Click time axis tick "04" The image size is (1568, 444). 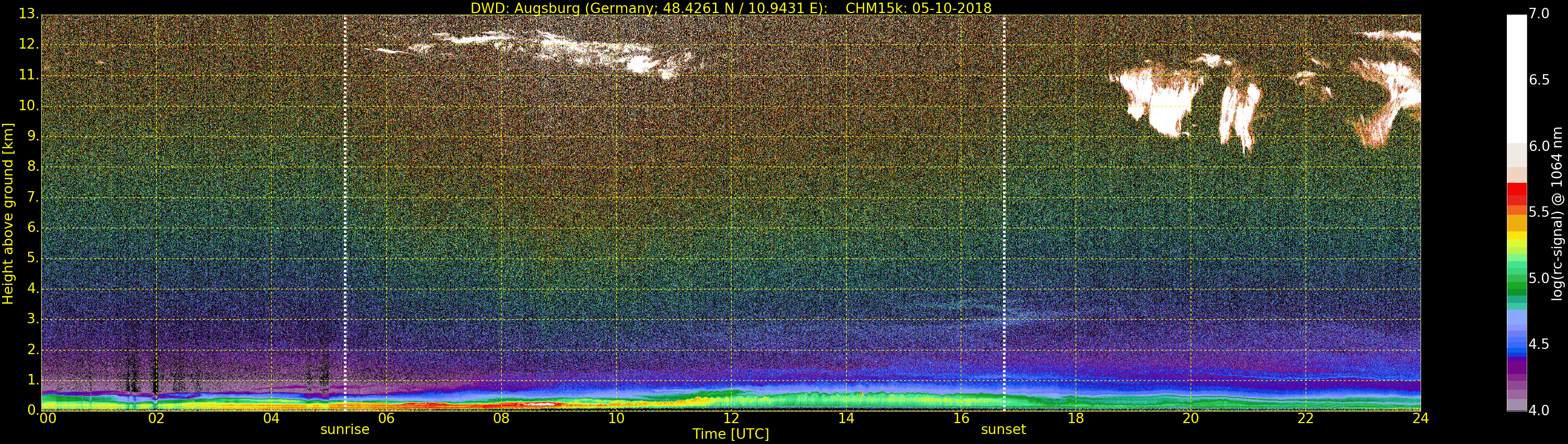[x=271, y=418]
